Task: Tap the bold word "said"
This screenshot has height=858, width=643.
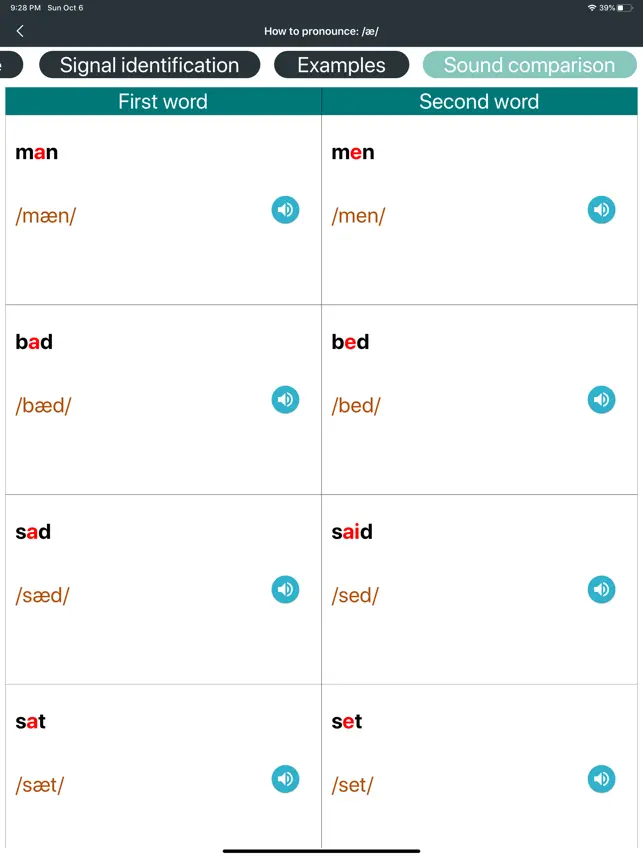Action: (x=352, y=532)
